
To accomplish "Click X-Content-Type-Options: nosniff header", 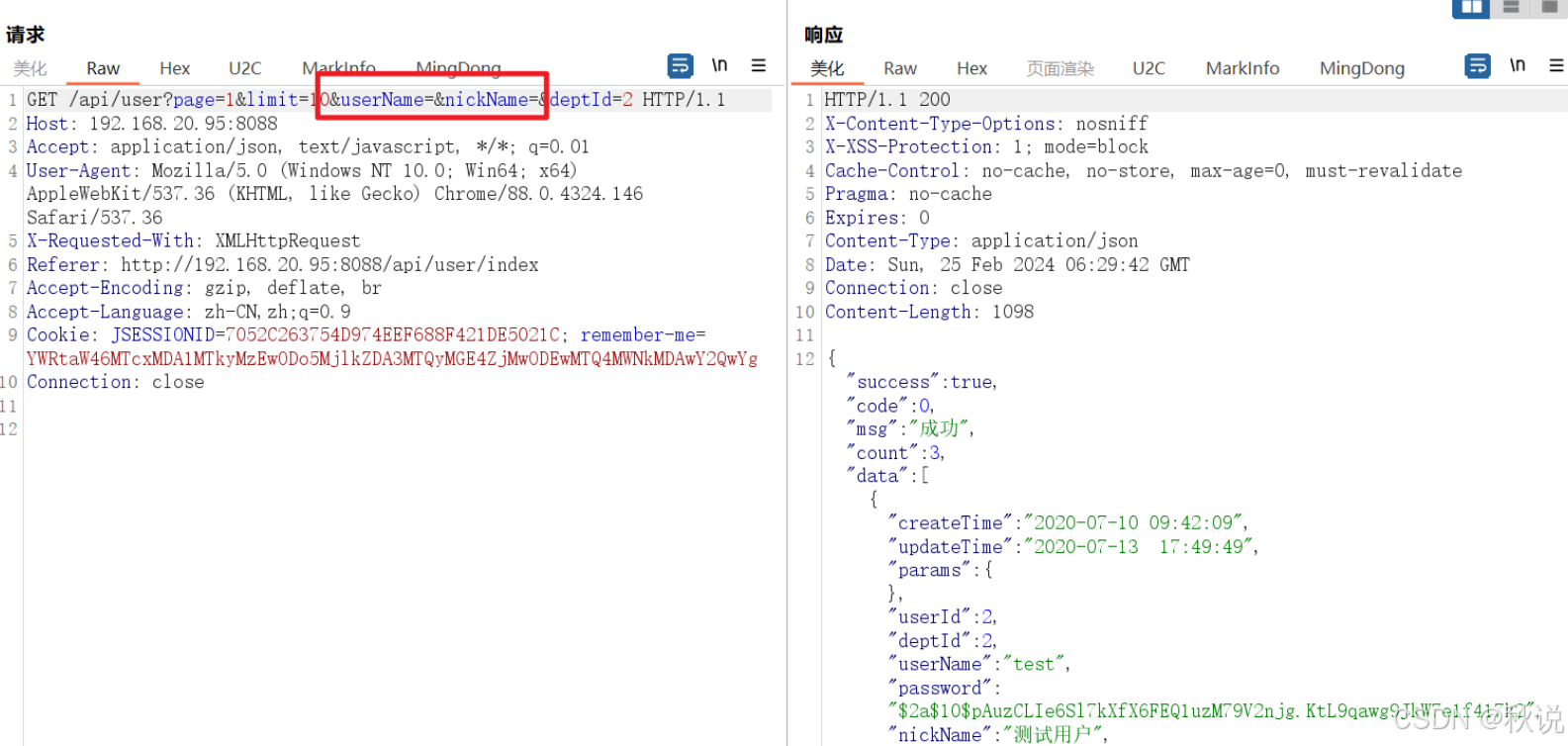I will 986,124.
